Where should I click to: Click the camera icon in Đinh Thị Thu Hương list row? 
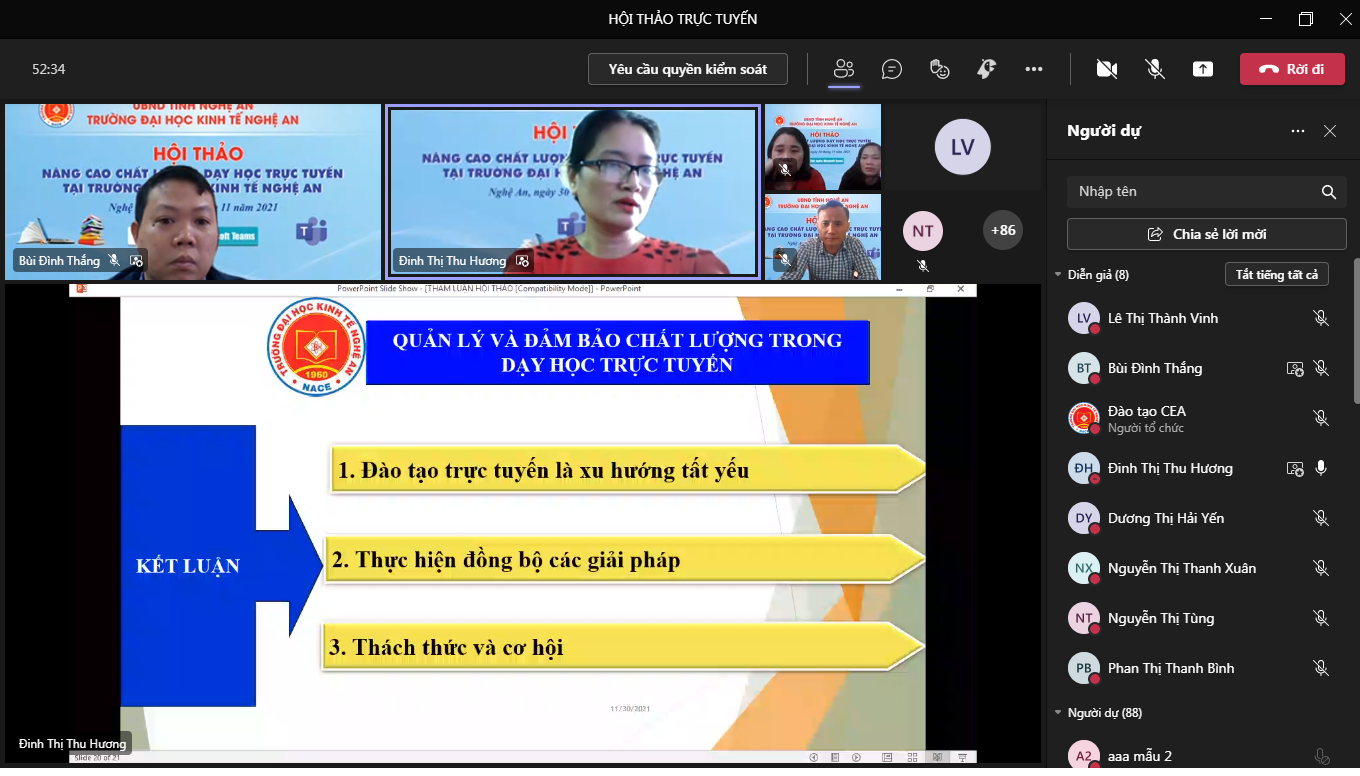point(1295,468)
